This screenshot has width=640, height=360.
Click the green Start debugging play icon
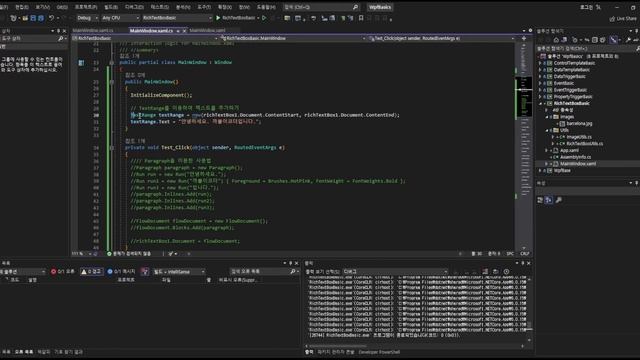[x=218, y=18]
